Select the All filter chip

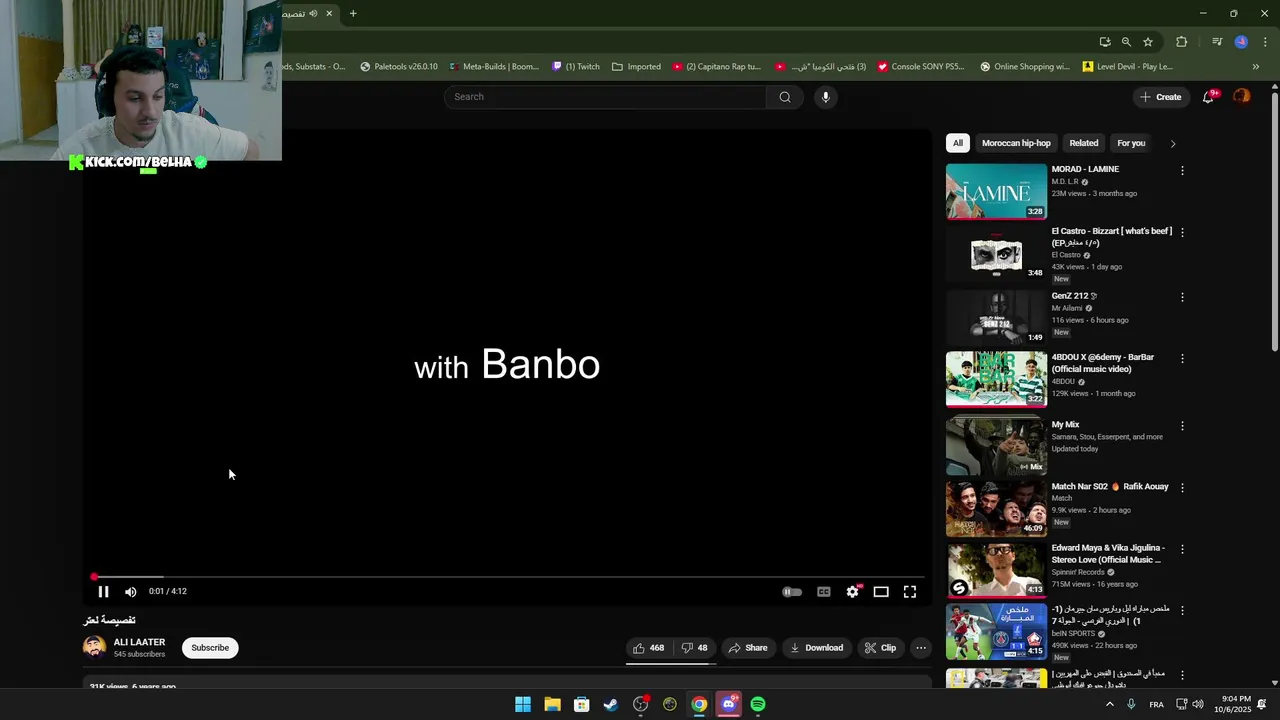(x=957, y=143)
